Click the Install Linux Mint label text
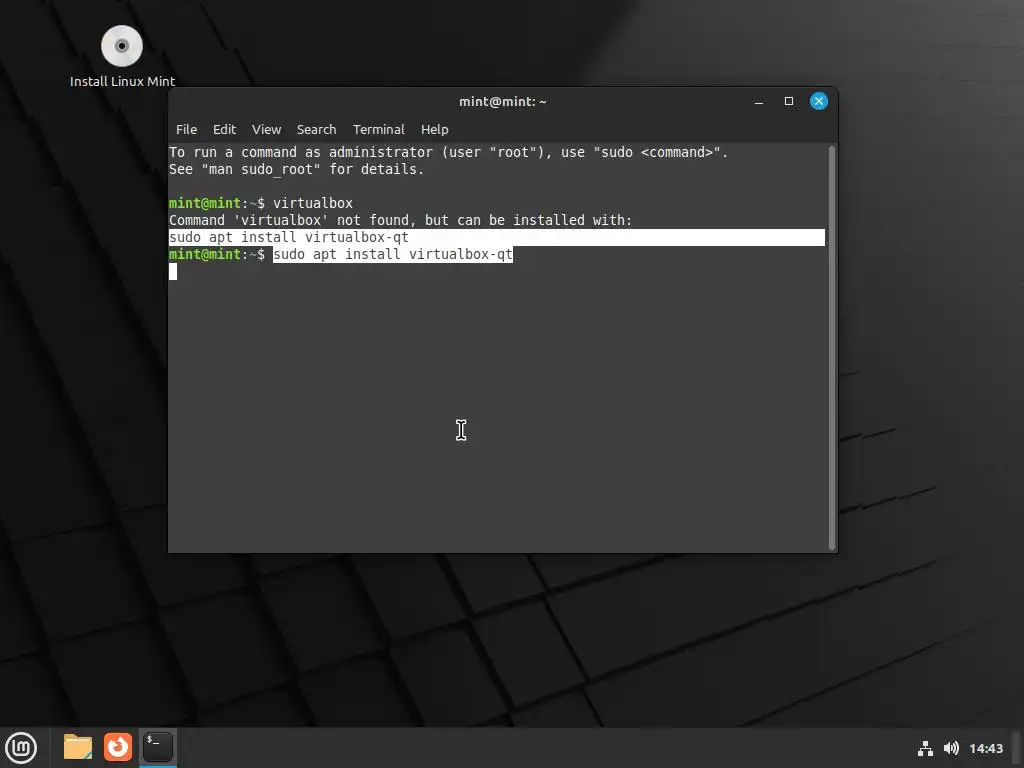 click(123, 81)
